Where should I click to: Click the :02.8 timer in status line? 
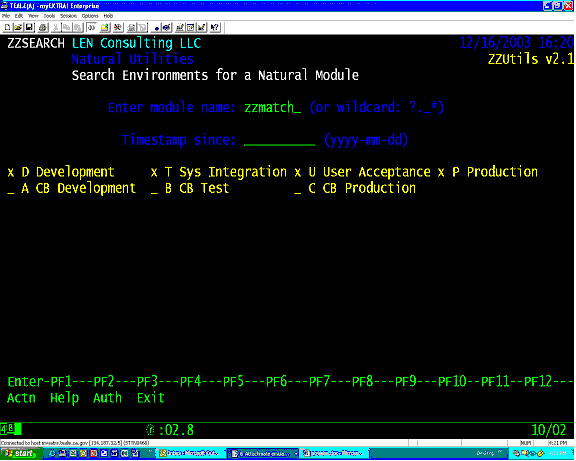(176, 430)
